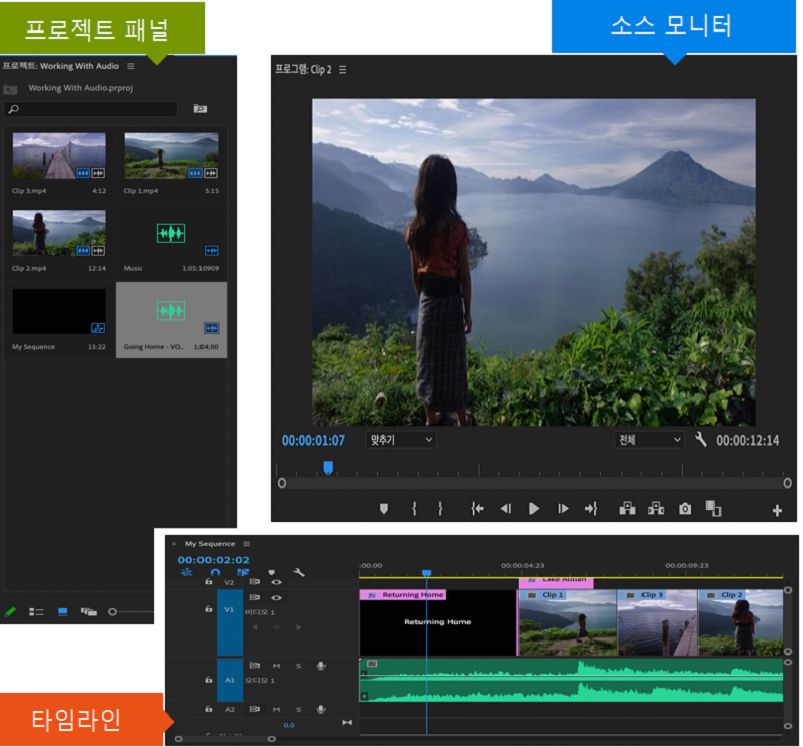Select the audio waveform clip on A1

click(x=571, y=680)
